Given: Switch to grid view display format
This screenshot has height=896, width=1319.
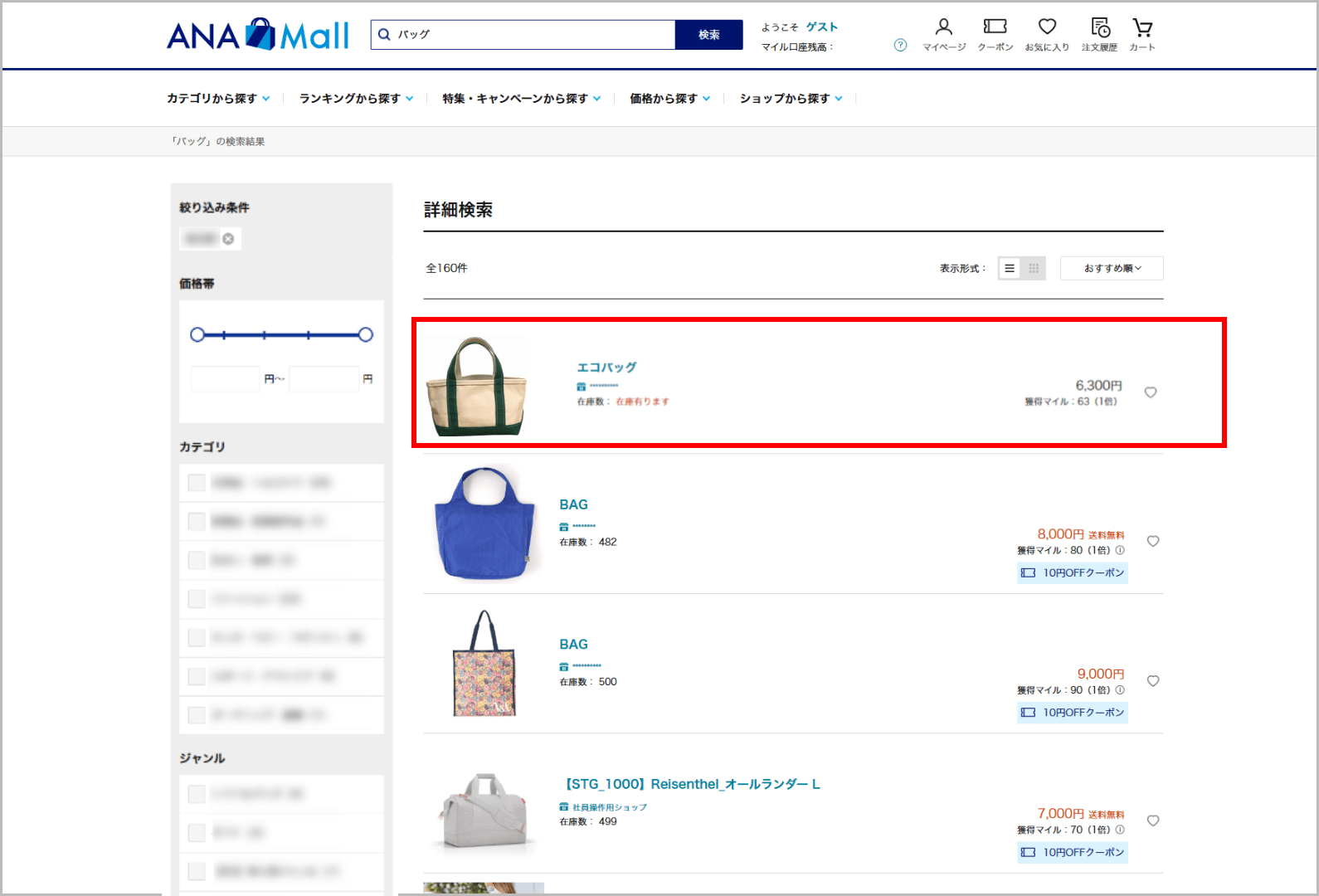Looking at the screenshot, I should (1034, 268).
